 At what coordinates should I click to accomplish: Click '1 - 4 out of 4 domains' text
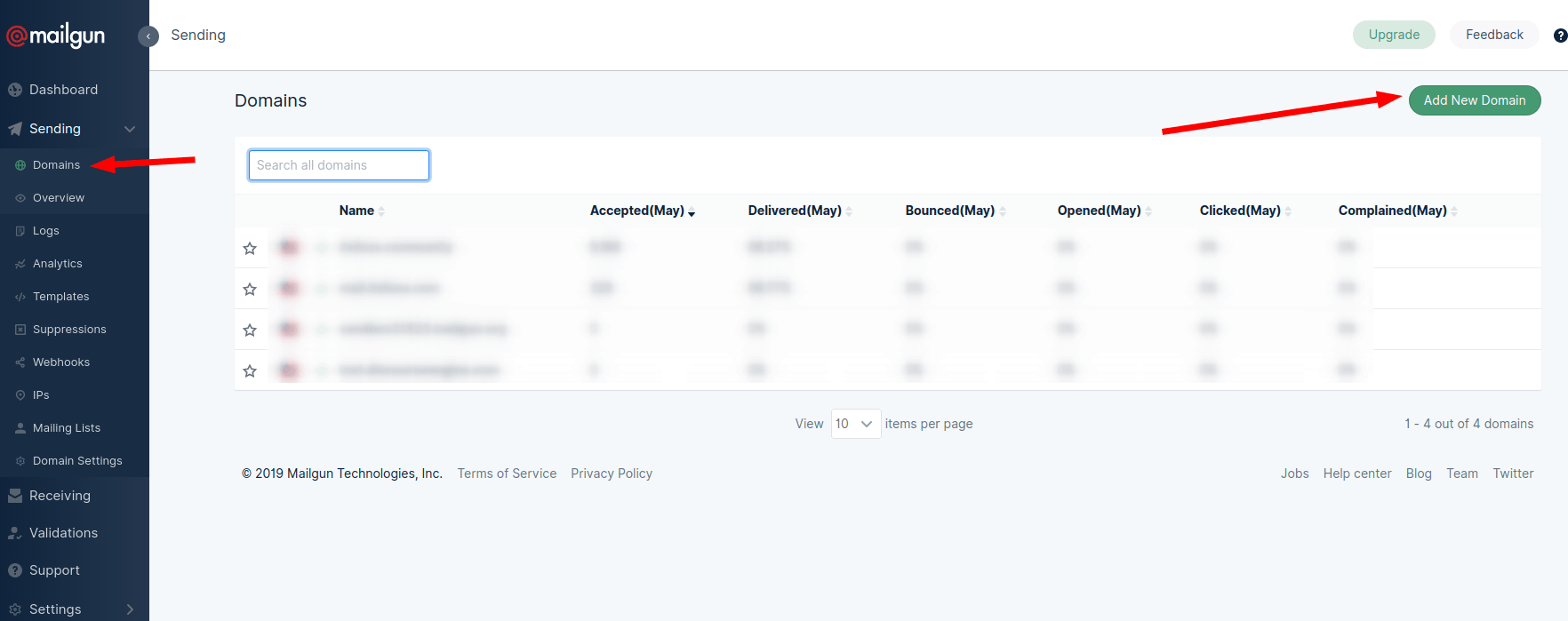[1468, 424]
